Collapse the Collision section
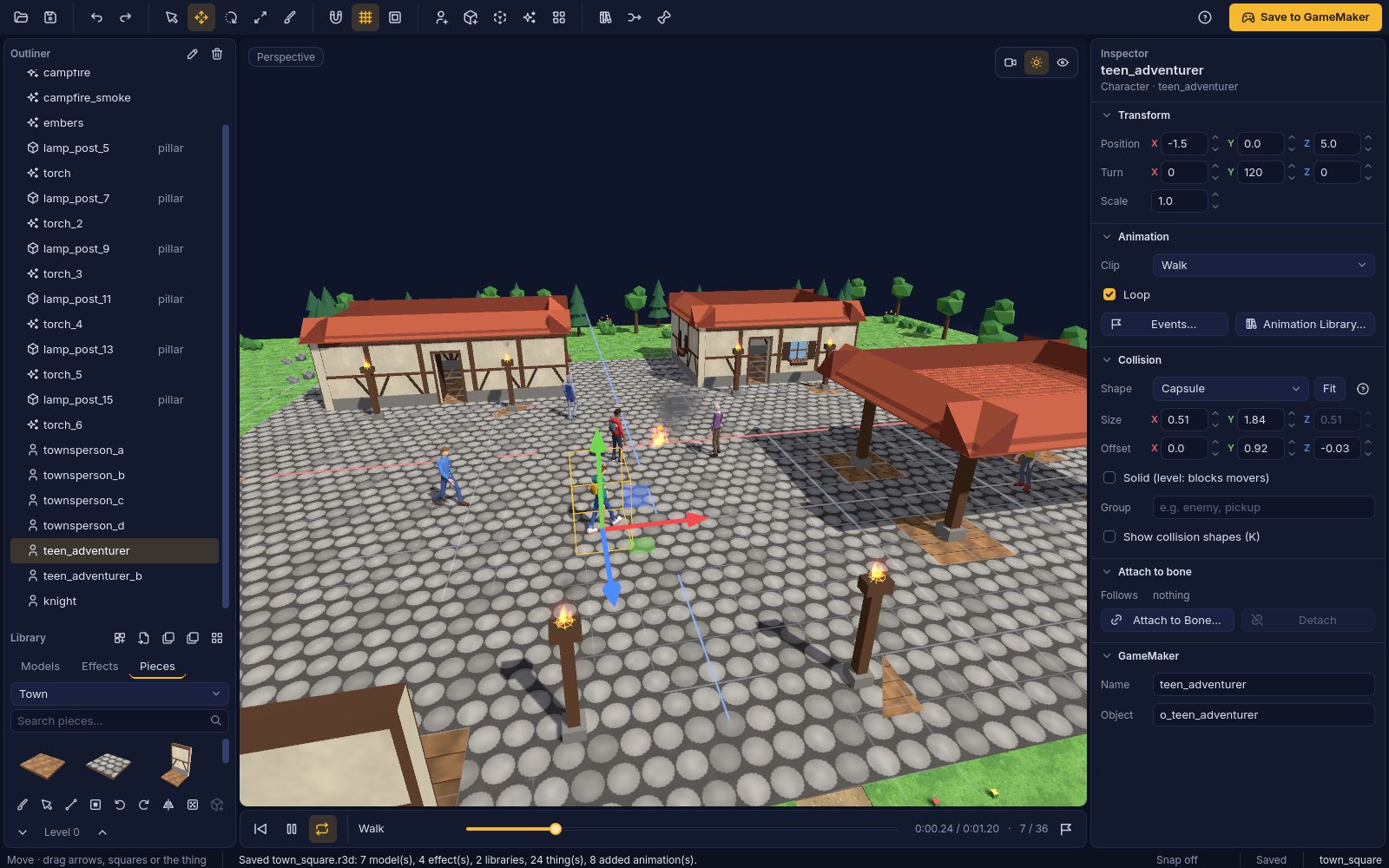This screenshot has height=868, width=1389. pyautogui.click(x=1107, y=360)
